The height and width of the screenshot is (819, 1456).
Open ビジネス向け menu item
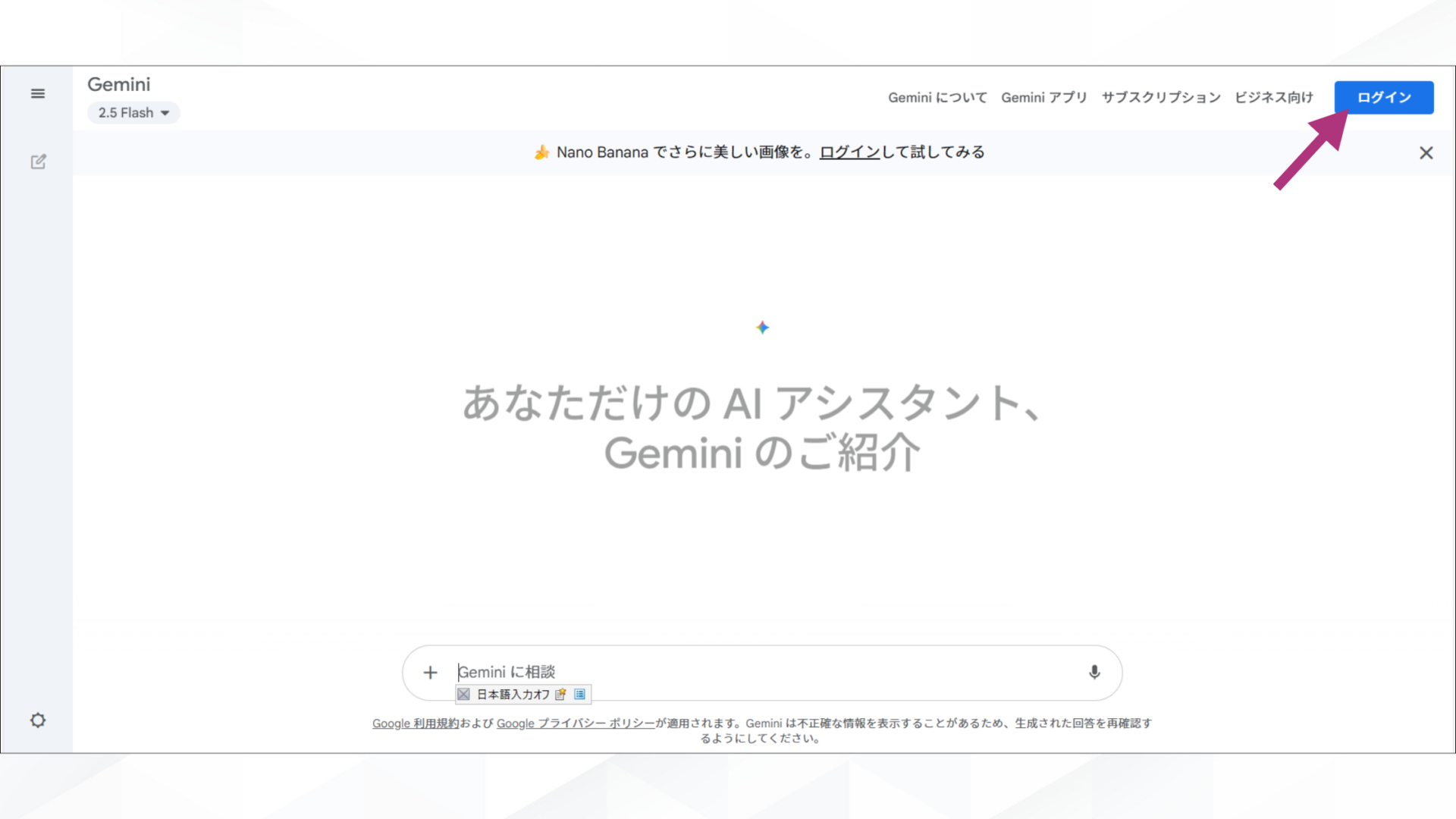[1273, 97]
